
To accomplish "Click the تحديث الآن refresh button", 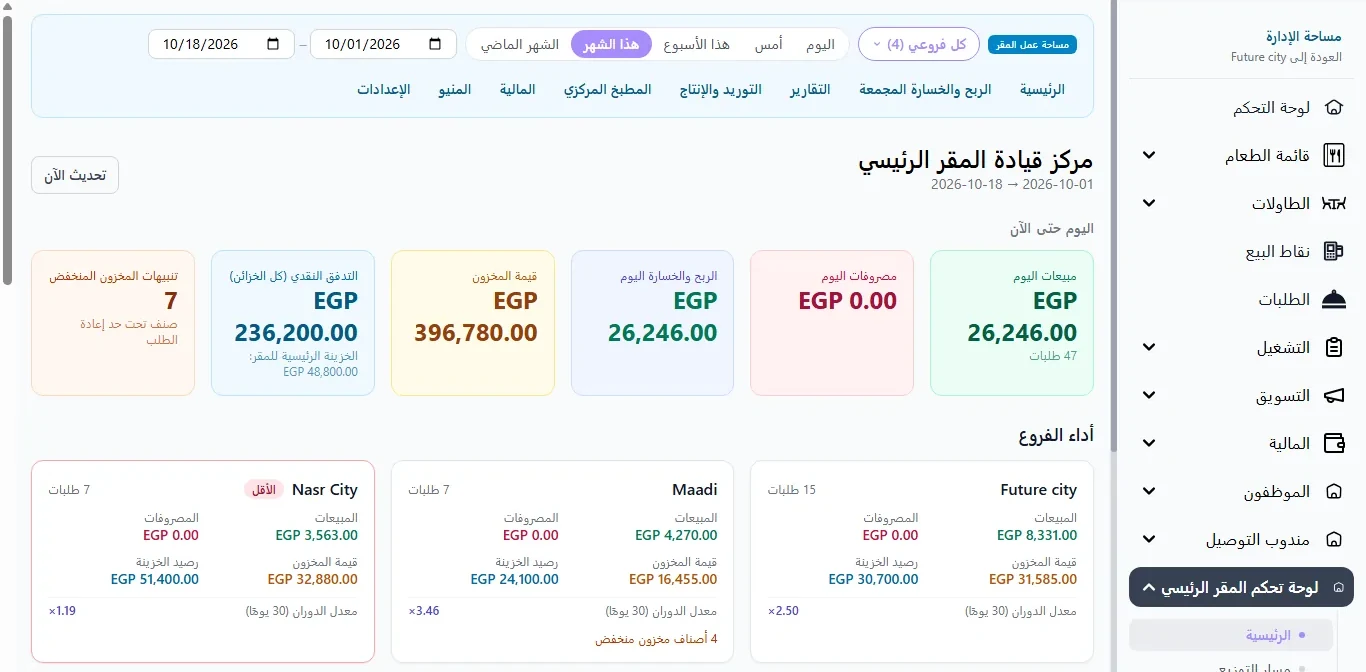I will point(75,175).
